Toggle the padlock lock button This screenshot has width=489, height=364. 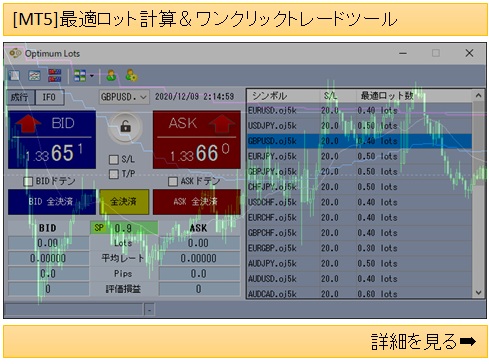[x=125, y=127]
